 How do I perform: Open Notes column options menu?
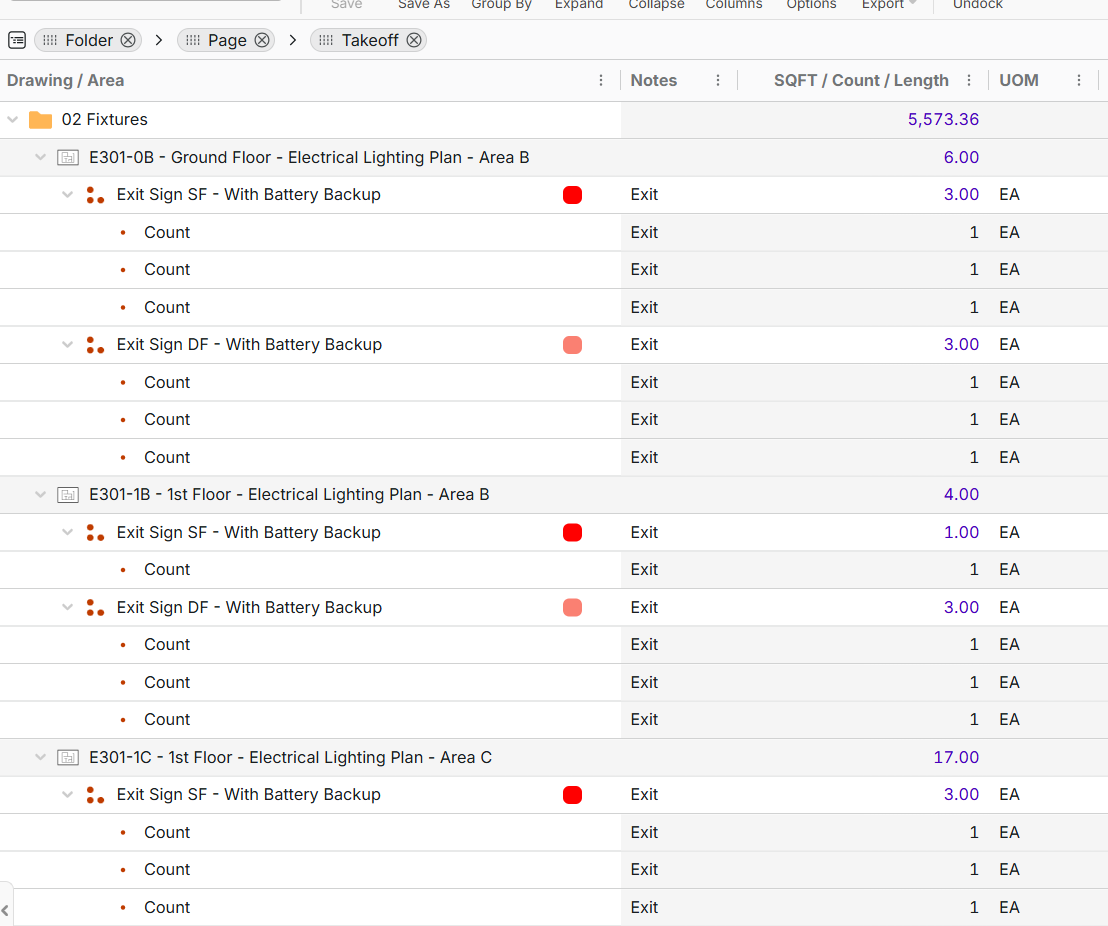[718, 80]
